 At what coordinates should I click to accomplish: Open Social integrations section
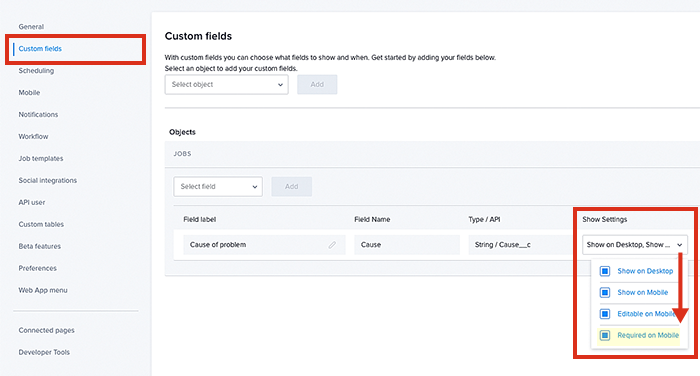point(48,180)
